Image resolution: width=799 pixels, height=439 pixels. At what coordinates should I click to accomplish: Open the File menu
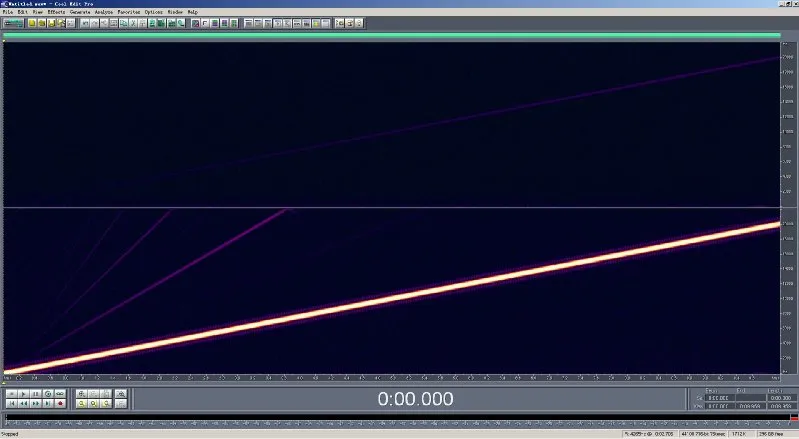(8, 12)
